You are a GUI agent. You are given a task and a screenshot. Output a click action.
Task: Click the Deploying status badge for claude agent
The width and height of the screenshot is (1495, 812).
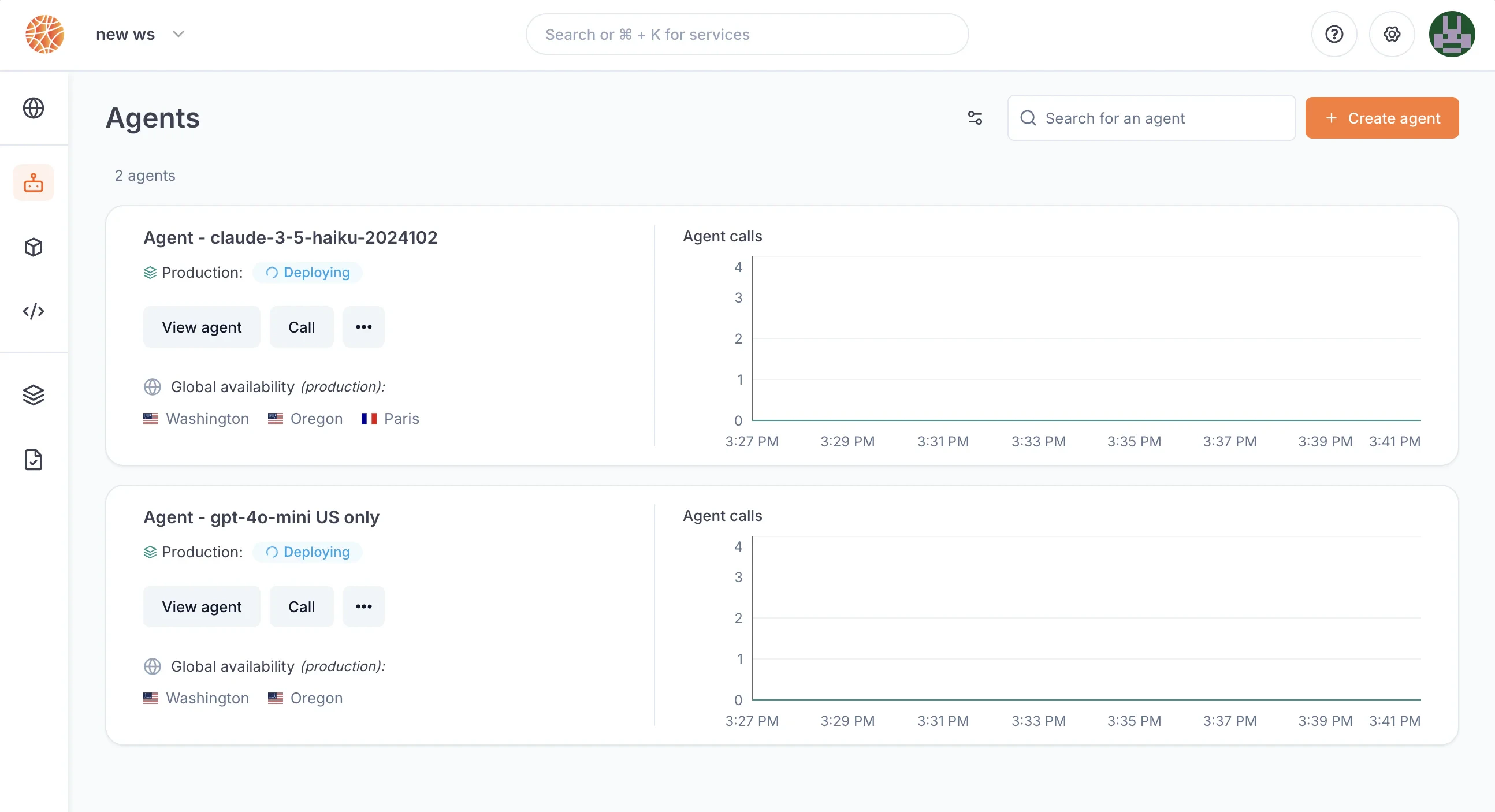pos(307,271)
